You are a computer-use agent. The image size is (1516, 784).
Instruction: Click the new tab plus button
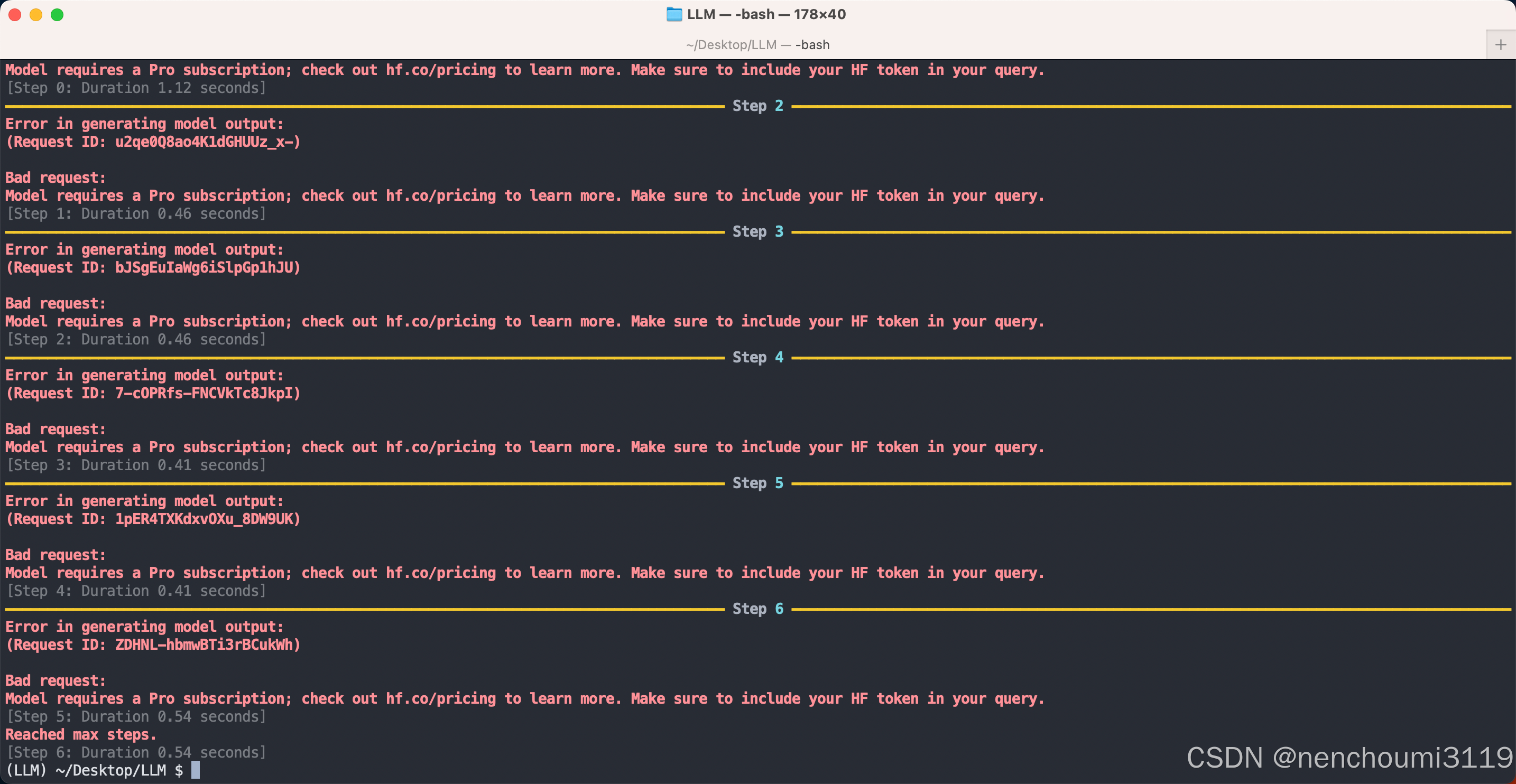[x=1500, y=45]
